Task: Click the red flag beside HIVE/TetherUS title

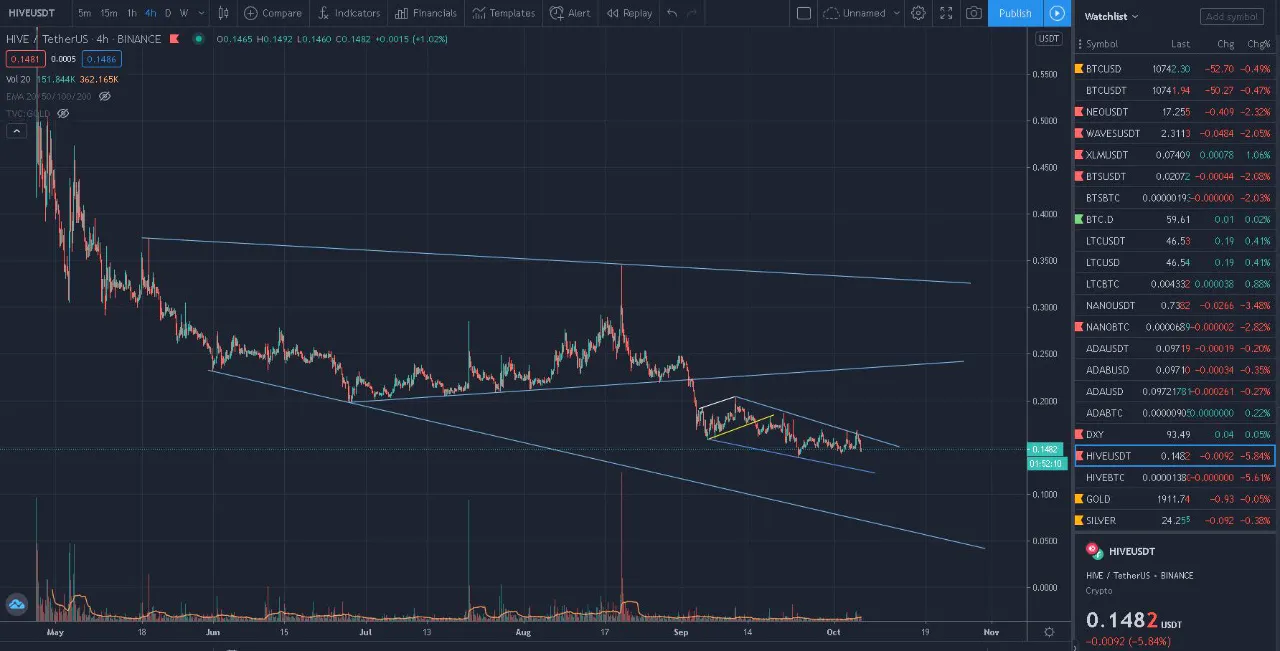Action: (176, 39)
